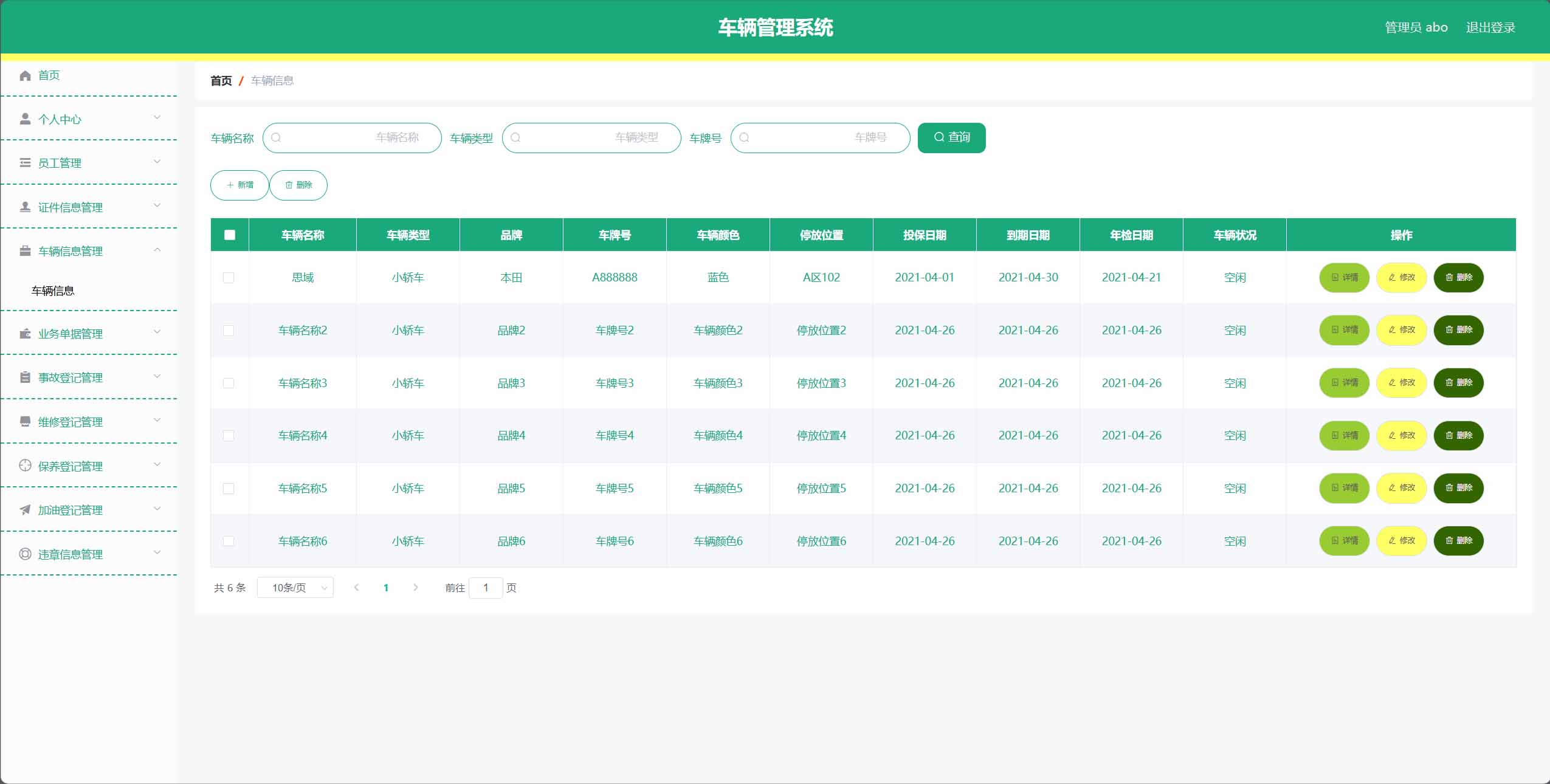The width and height of the screenshot is (1550, 784).
Task: Click the lifebuoy icon for 违章信息管理
Action: pyautogui.click(x=25, y=554)
